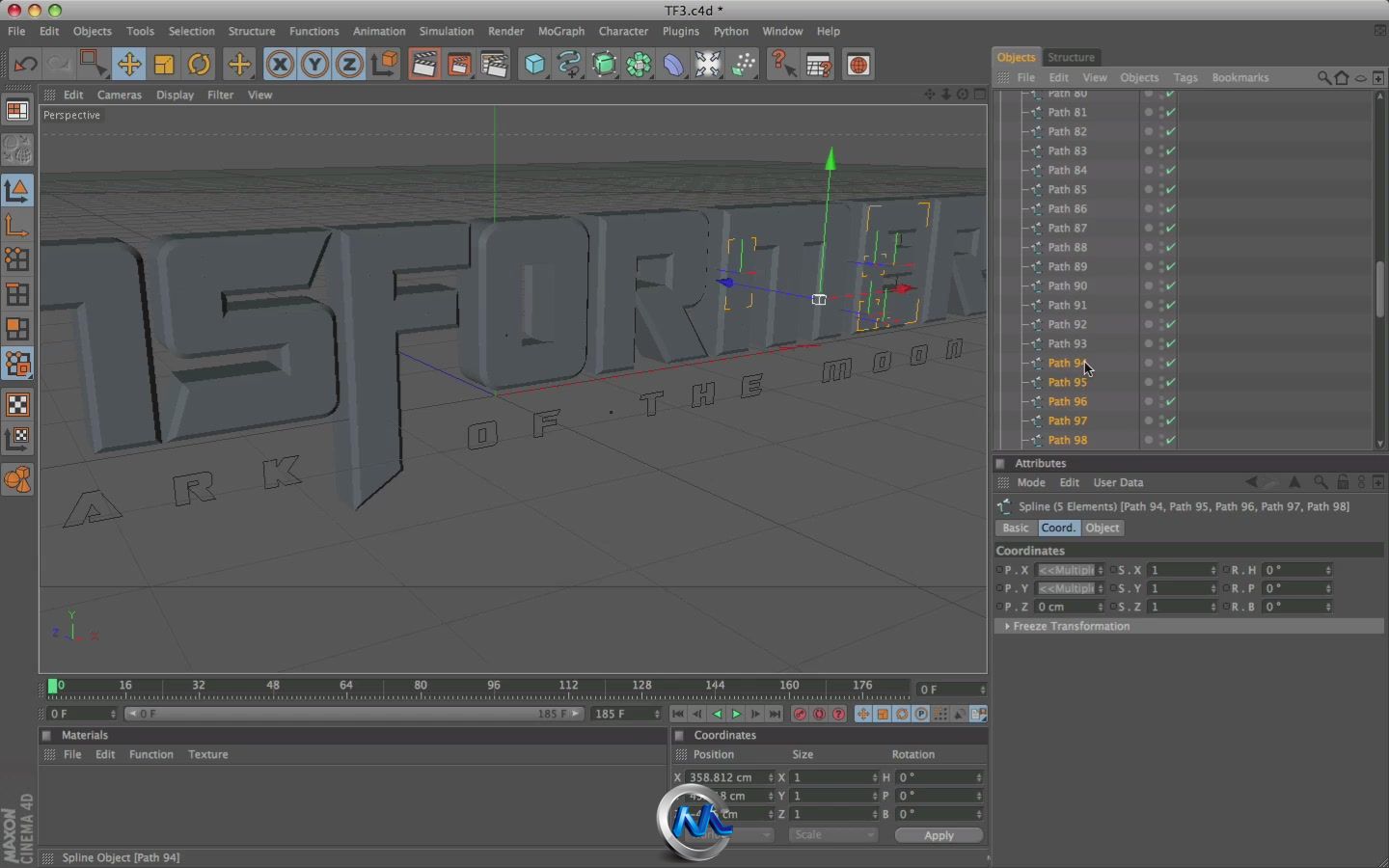The height and width of the screenshot is (868, 1389).
Task: Open the Object attributes tab
Action: [x=1103, y=528]
